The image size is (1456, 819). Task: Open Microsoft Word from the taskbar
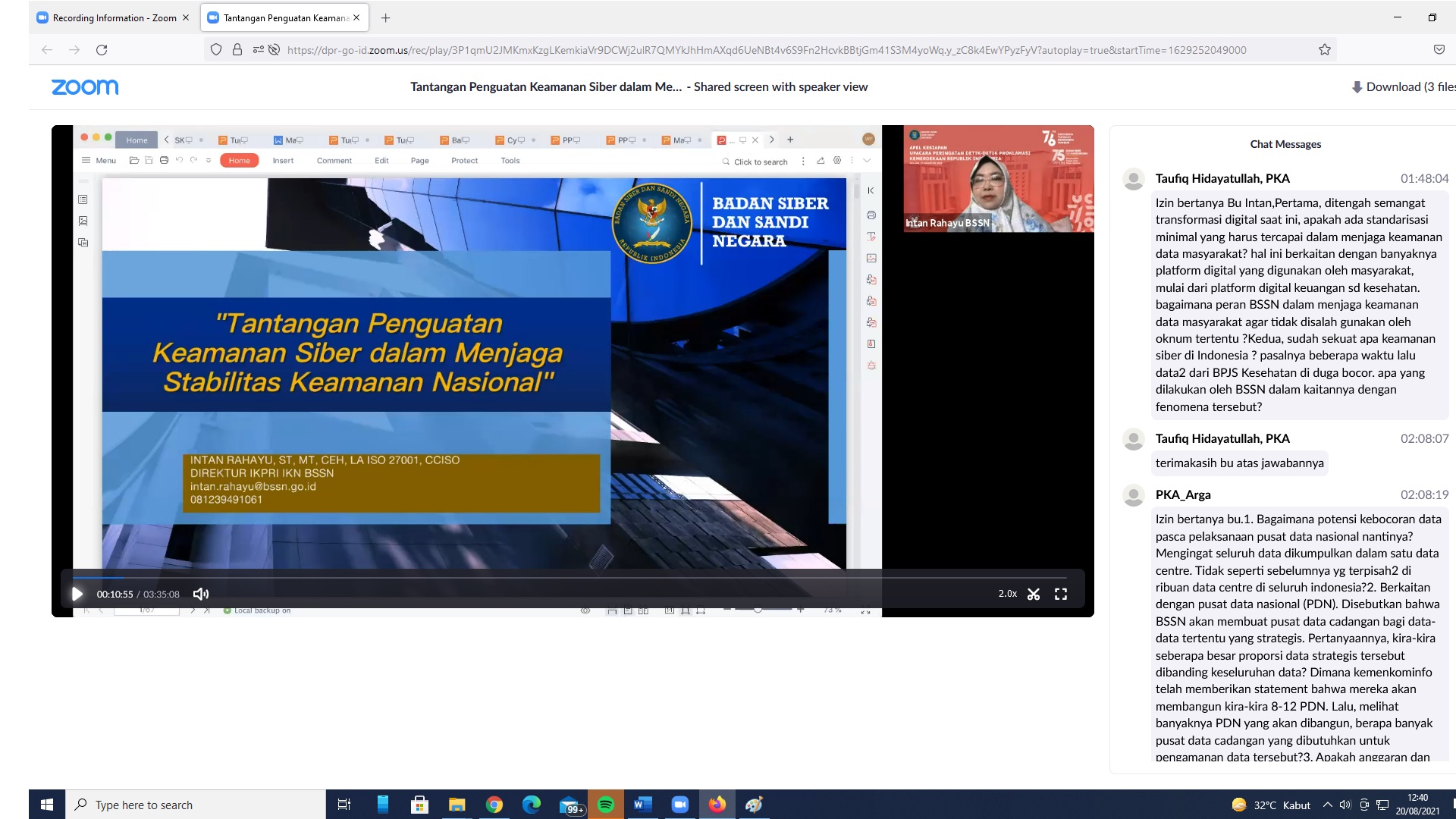click(x=642, y=805)
